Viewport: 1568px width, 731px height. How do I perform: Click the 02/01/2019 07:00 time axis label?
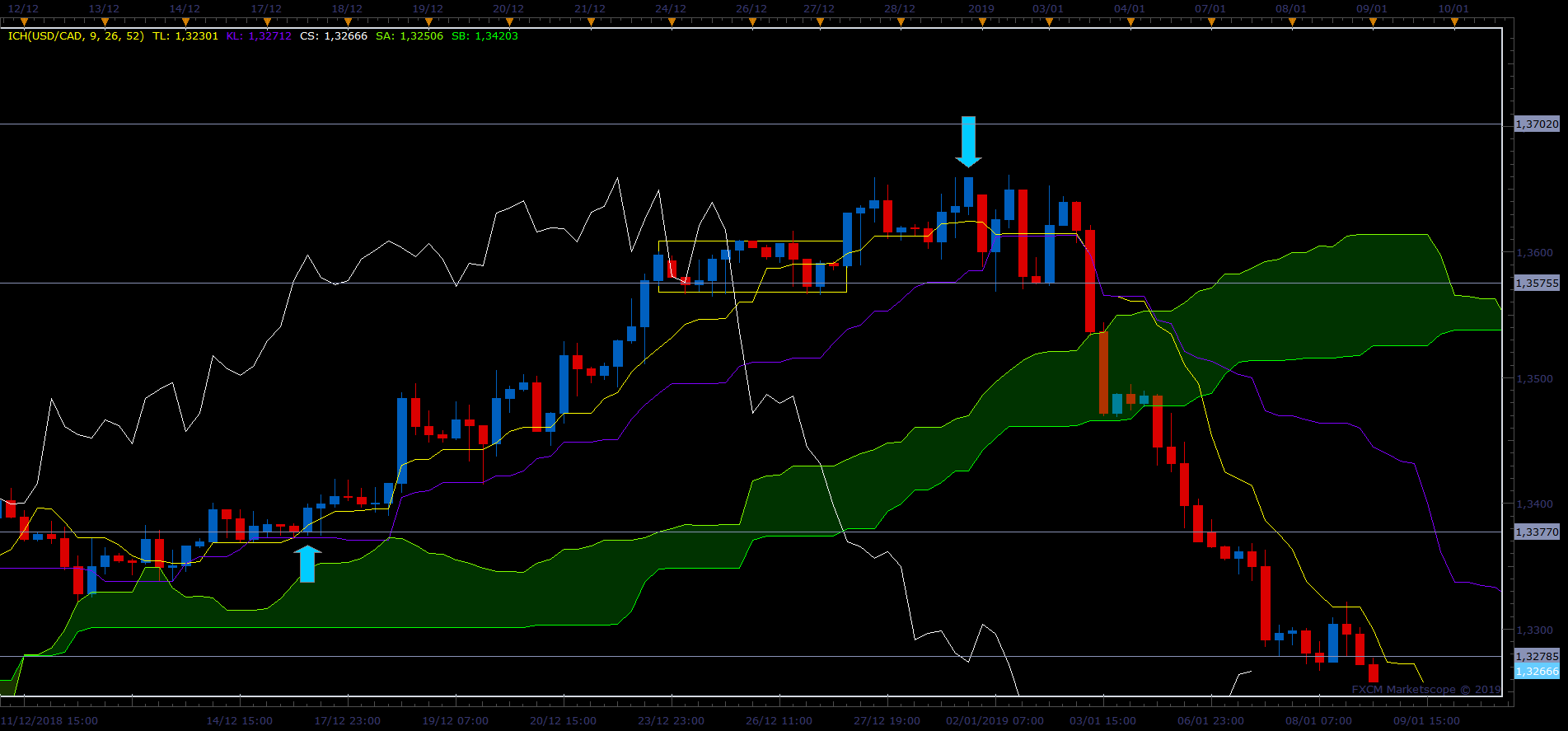995,720
